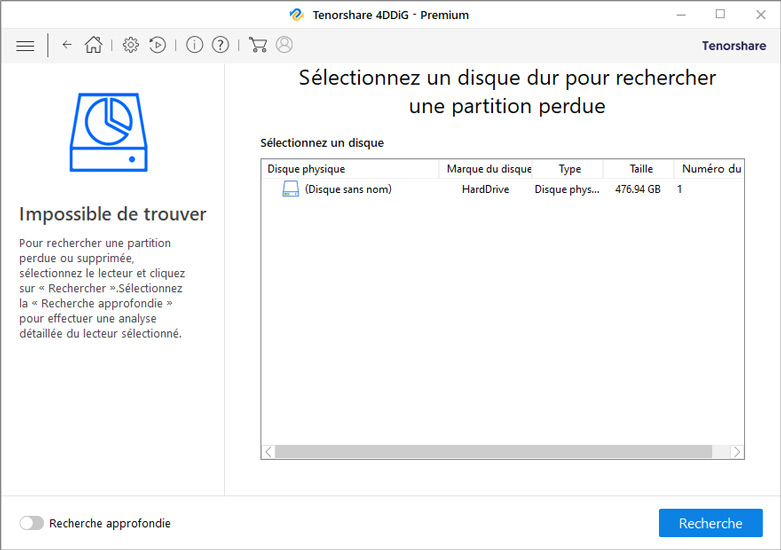Maximize the 4DDiG window

point(720,14)
